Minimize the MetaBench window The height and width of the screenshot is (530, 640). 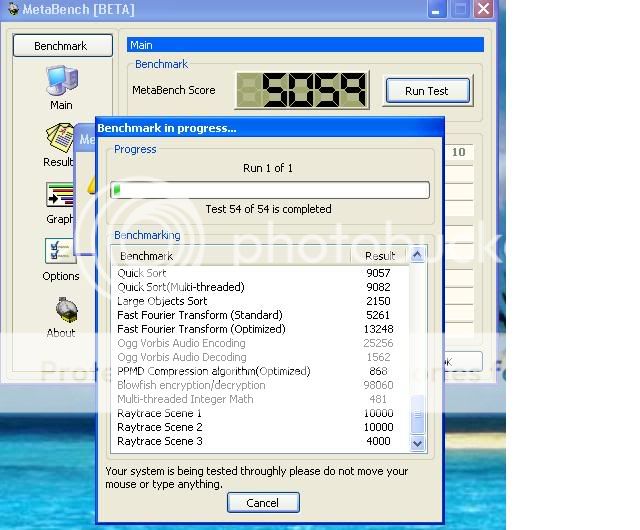coord(436,10)
